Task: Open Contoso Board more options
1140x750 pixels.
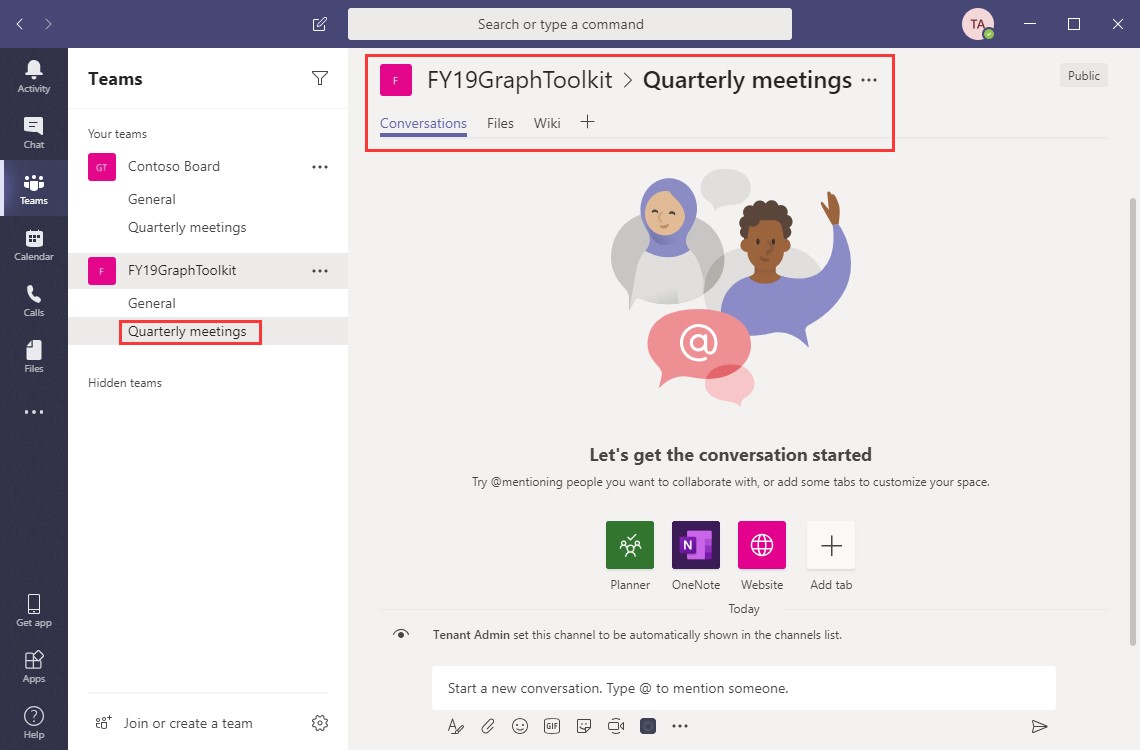Action: 320,166
